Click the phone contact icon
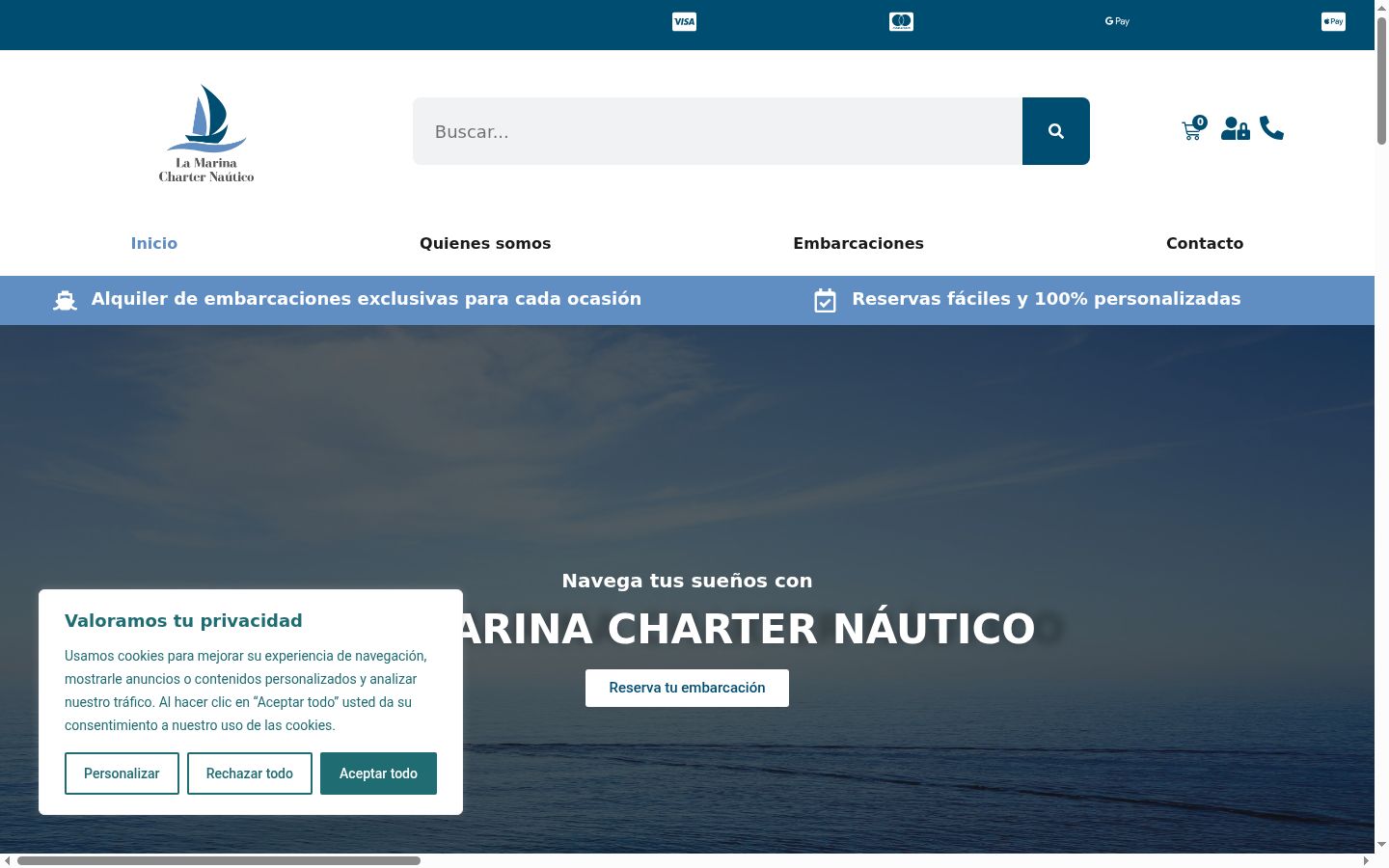The image size is (1389, 868). (x=1271, y=128)
